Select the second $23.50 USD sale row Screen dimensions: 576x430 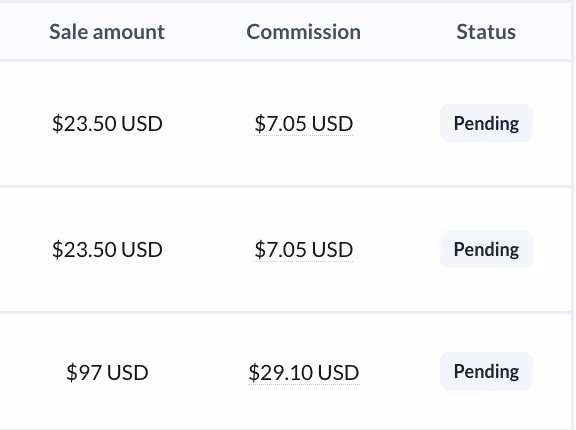pos(286,250)
